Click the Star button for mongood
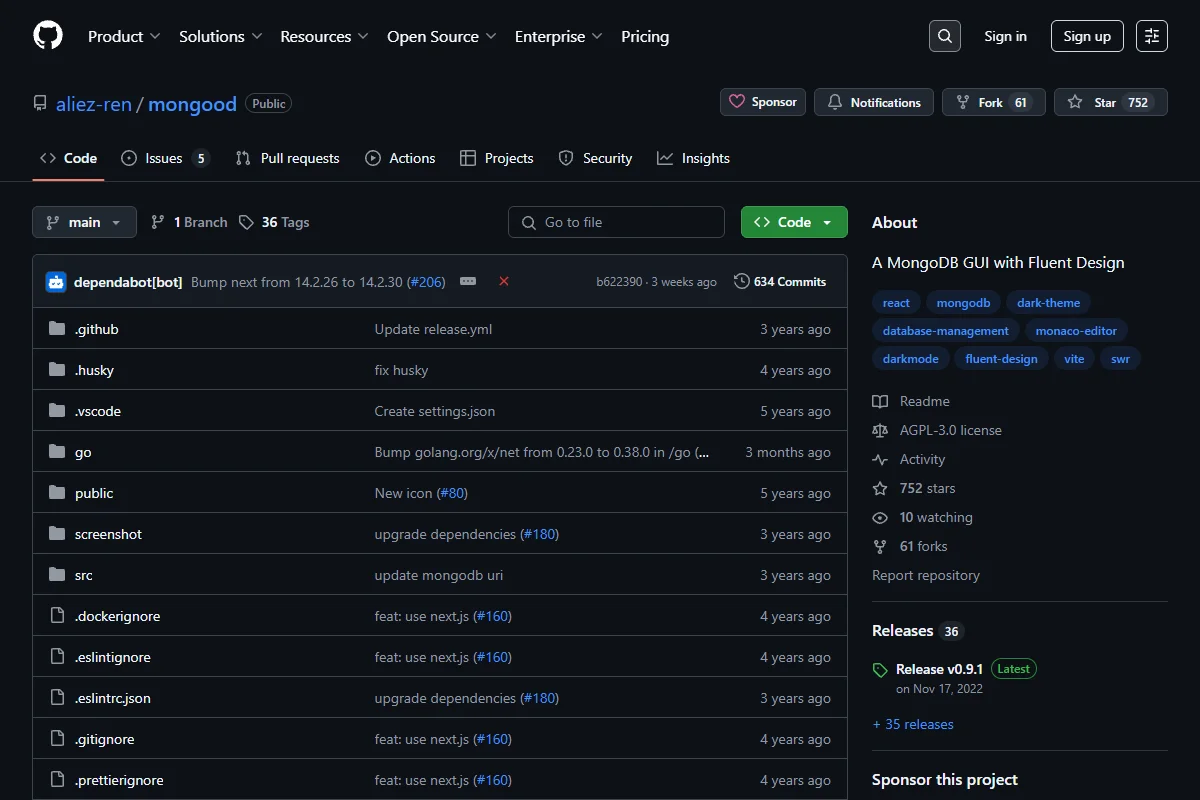 (x=1110, y=102)
